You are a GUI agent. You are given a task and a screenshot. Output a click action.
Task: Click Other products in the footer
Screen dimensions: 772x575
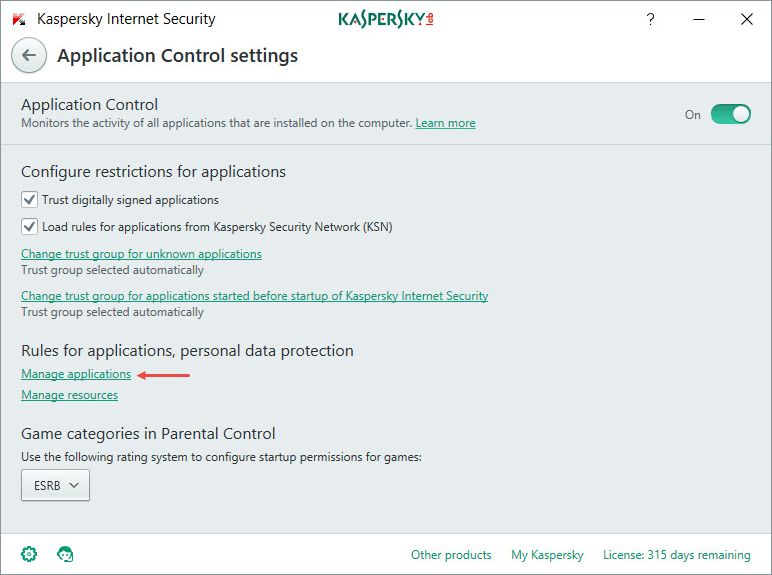tap(451, 555)
